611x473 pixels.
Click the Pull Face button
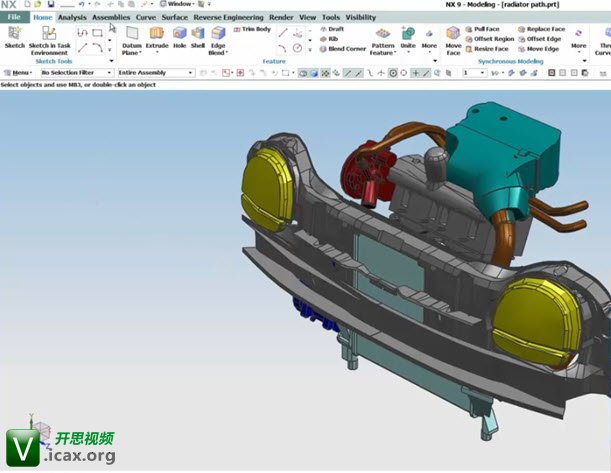tap(489, 30)
